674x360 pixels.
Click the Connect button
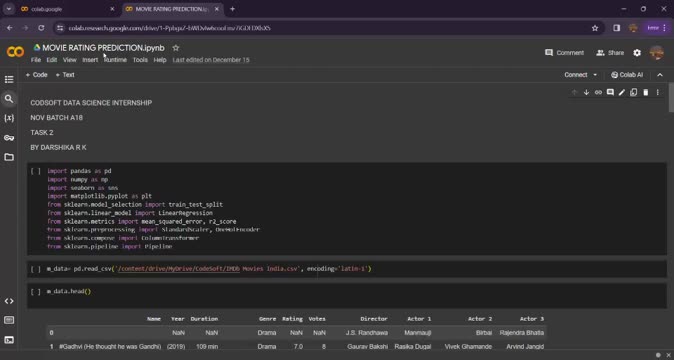click(576, 75)
